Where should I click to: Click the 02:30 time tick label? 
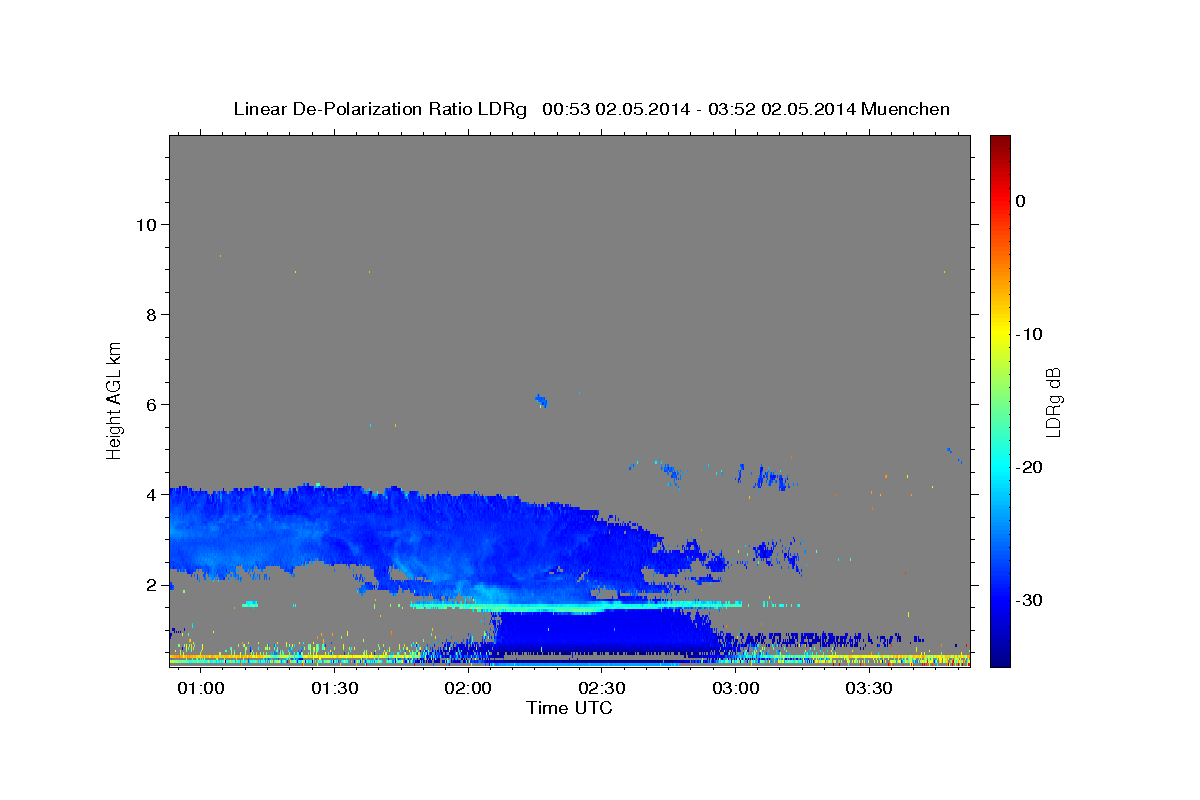point(602,689)
